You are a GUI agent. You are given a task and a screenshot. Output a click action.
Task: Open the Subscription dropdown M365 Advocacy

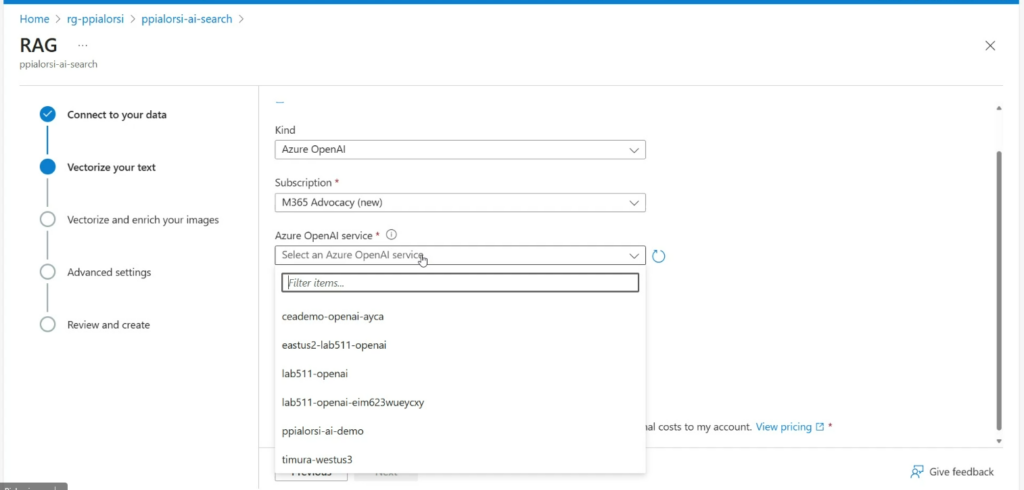460,203
